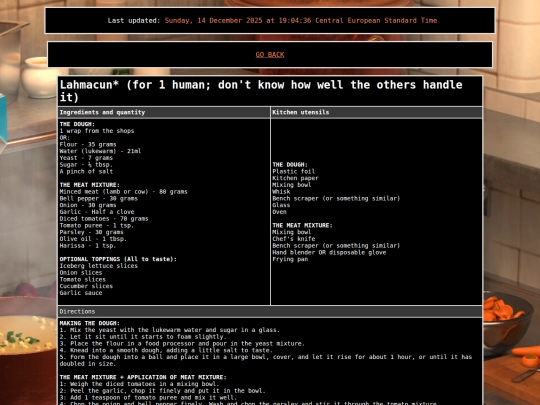540x405 pixels.
Task: Click 'Flour - 35 grams' ingredient
Action: pos(88,144)
